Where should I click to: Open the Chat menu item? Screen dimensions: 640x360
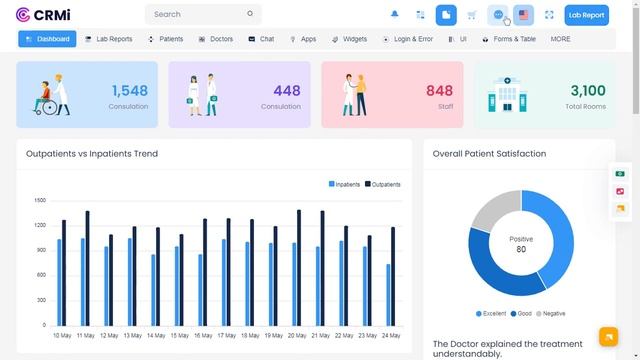[x=261, y=39]
